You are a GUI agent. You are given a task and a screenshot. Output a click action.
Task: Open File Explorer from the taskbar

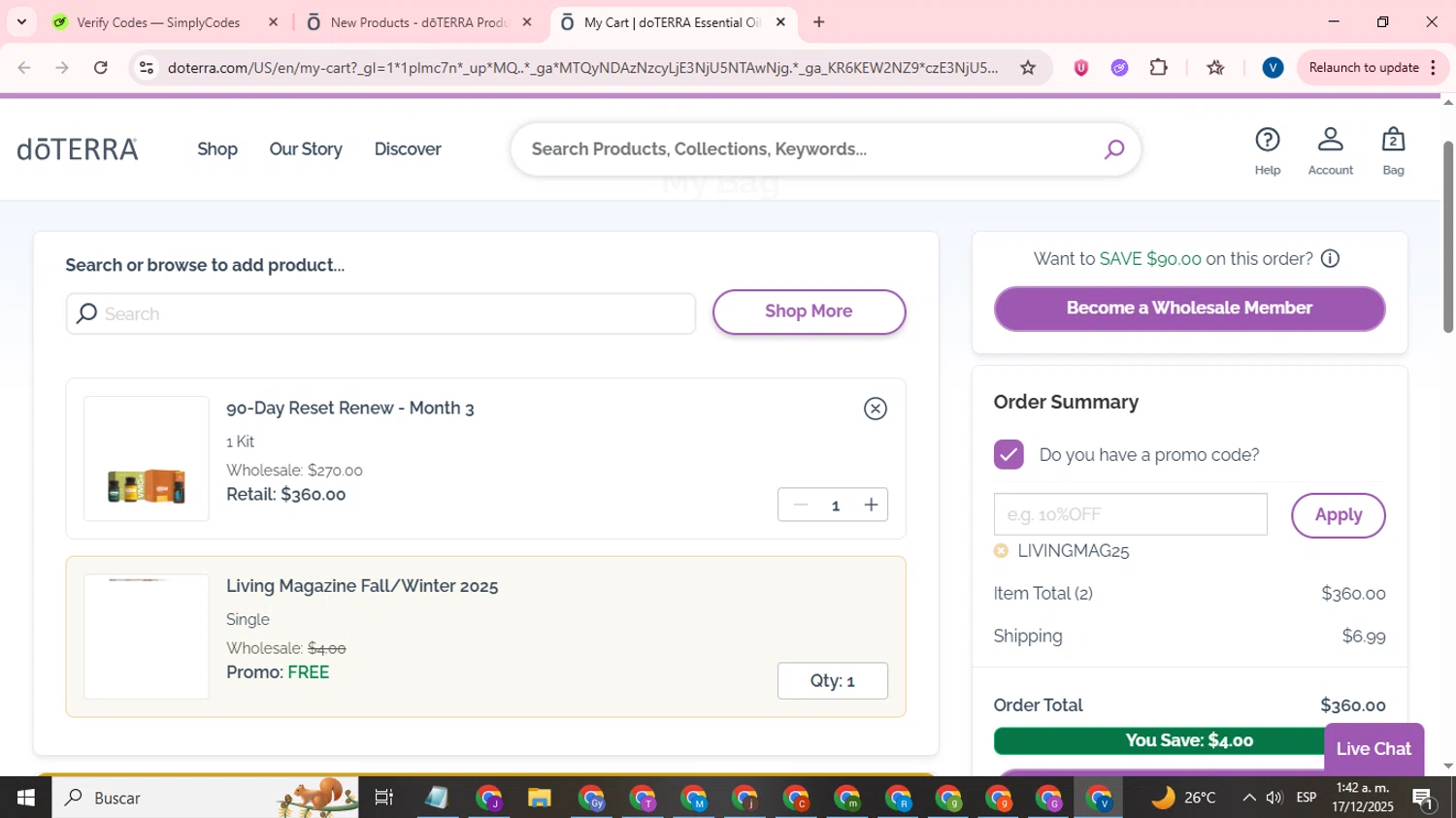point(539,798)
